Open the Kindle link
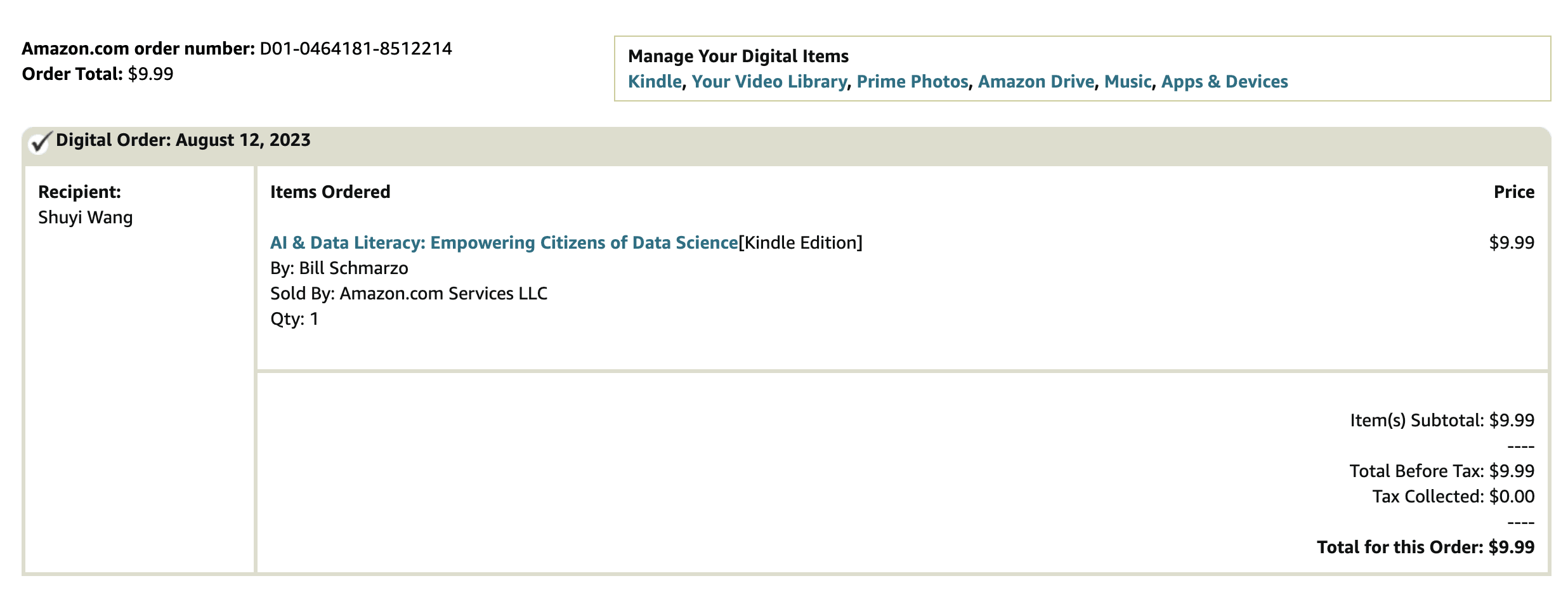 point(655,81)
